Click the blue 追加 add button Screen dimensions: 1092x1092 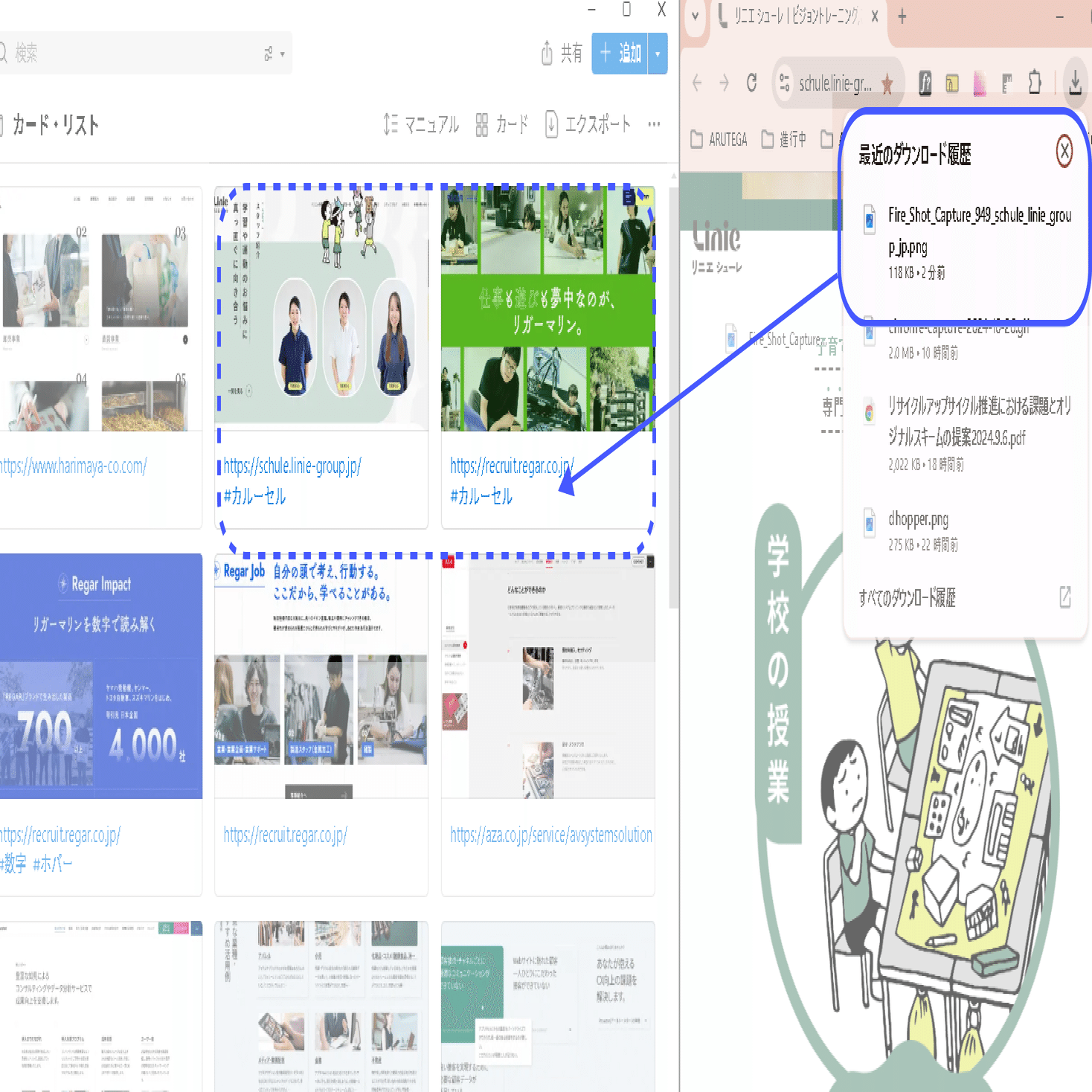620,54
